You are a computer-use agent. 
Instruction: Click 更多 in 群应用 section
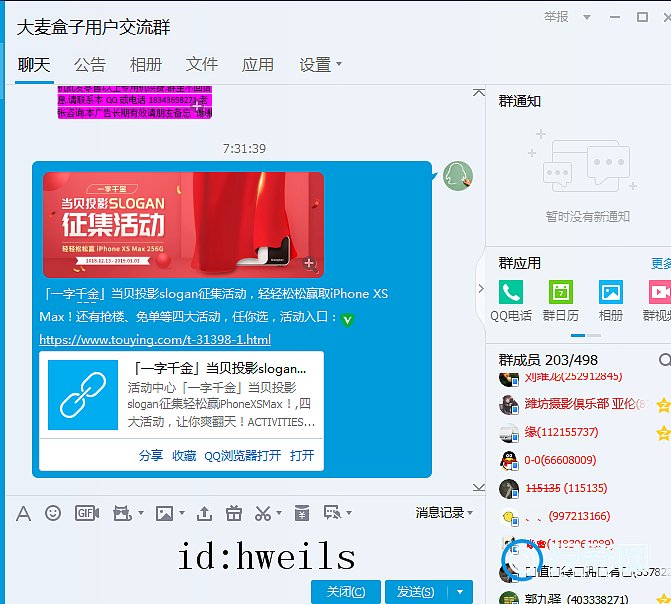pos(661,263)
